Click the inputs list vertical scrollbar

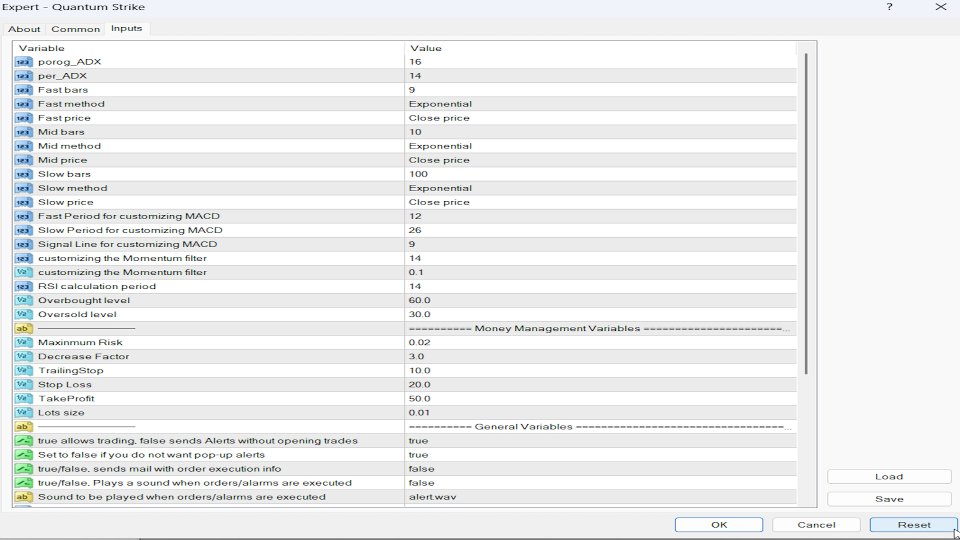(806, 214)
